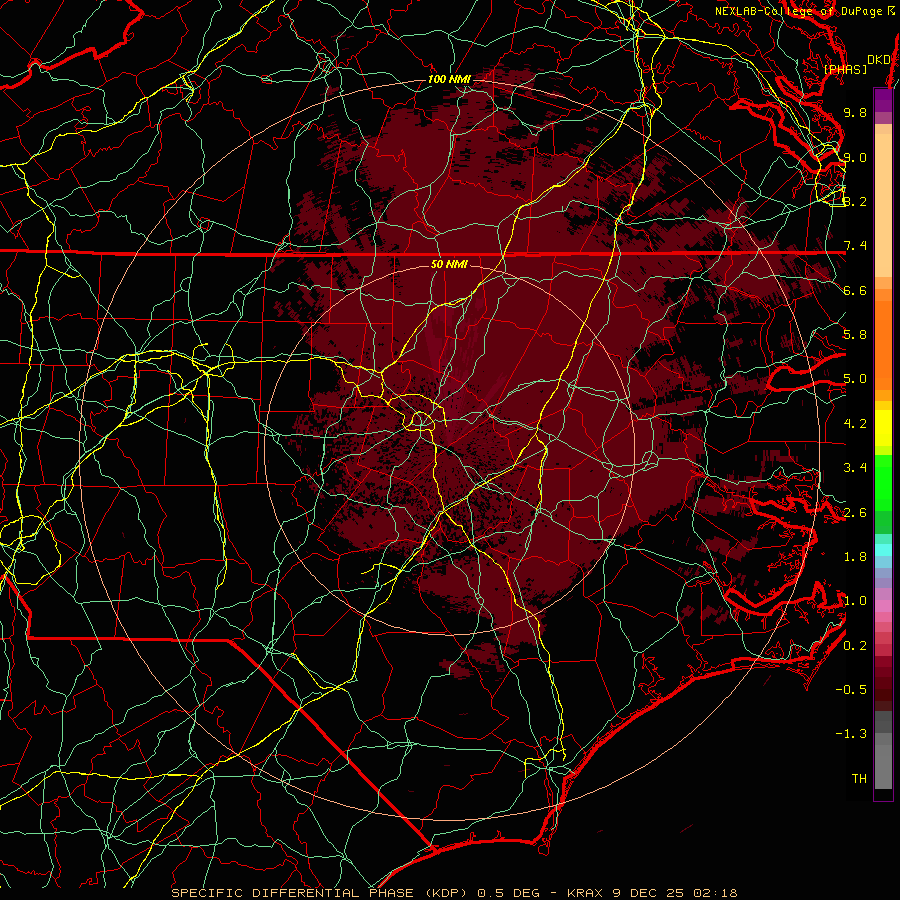The height and width of the screenshot is (900, 900).
Task: Select the bright green band near 3.4
Action: (883, 482)
